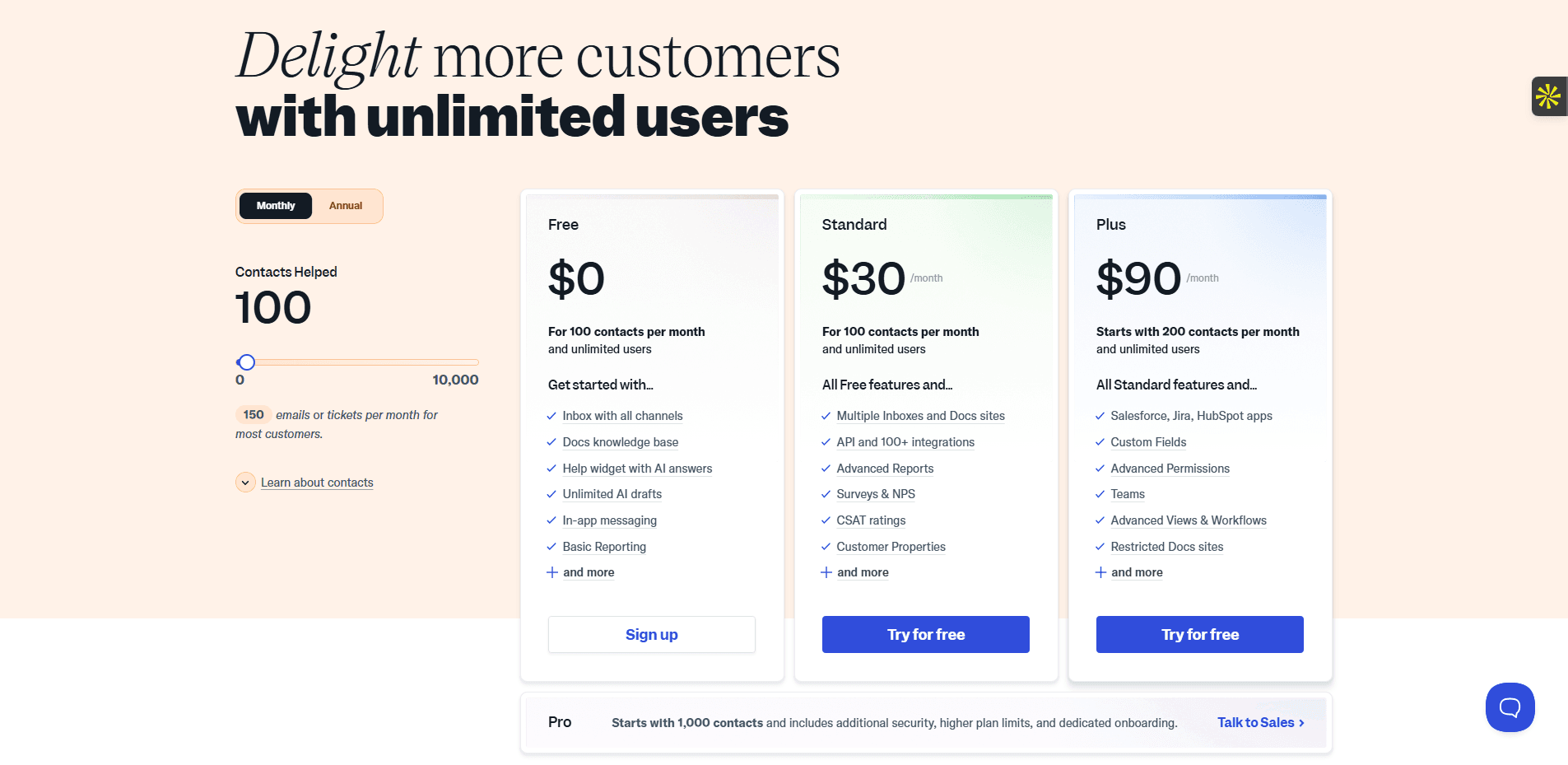
Task: Click the API and 100+ integrations feature
Action: point(905,442)
